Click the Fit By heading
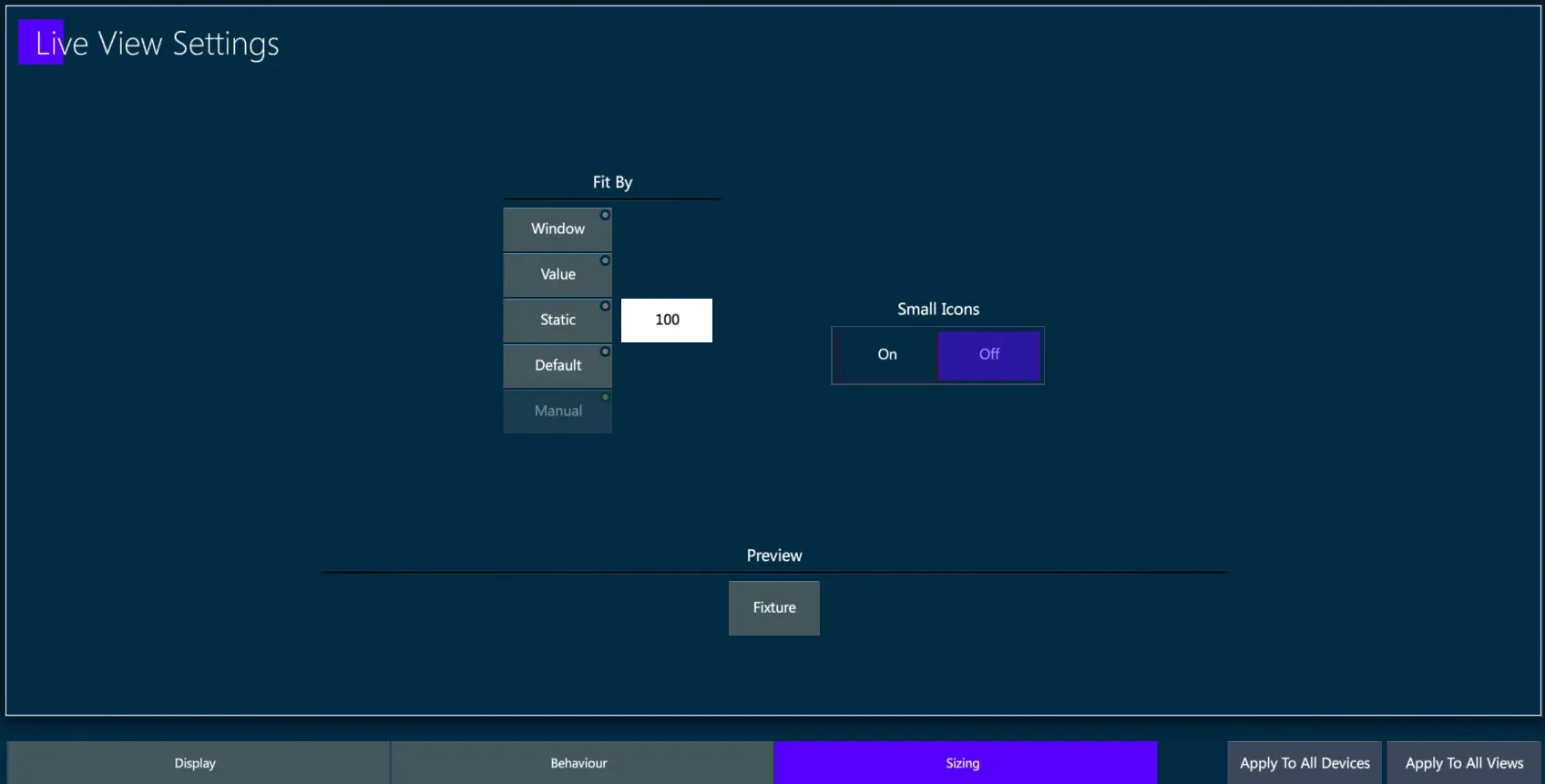 [x=612, y=182]
